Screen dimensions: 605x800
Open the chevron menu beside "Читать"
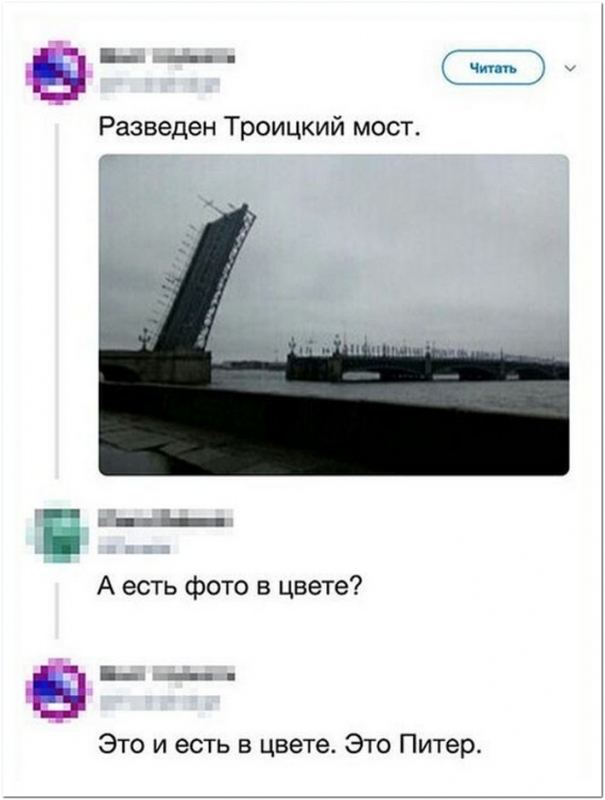[x=571, y=68]
